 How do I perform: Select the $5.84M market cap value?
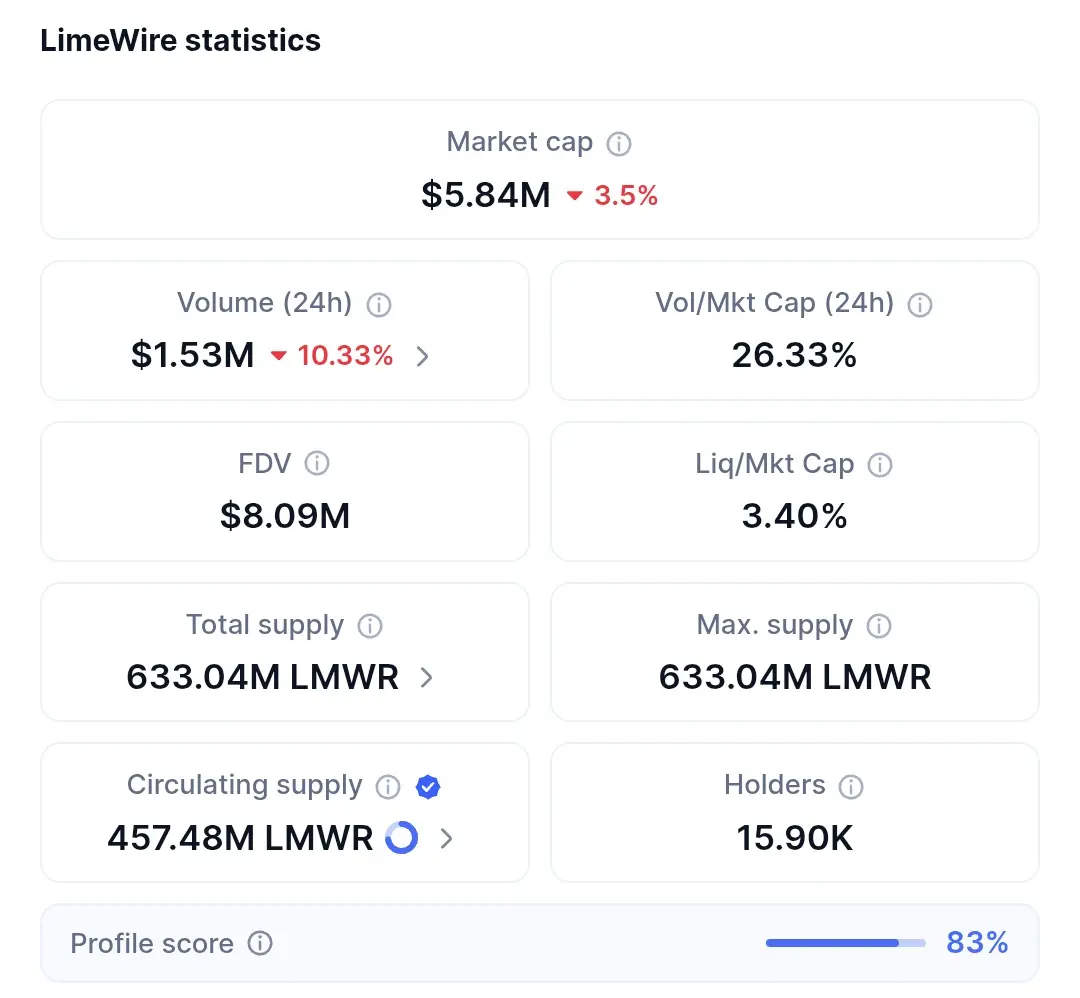point(486,195)
